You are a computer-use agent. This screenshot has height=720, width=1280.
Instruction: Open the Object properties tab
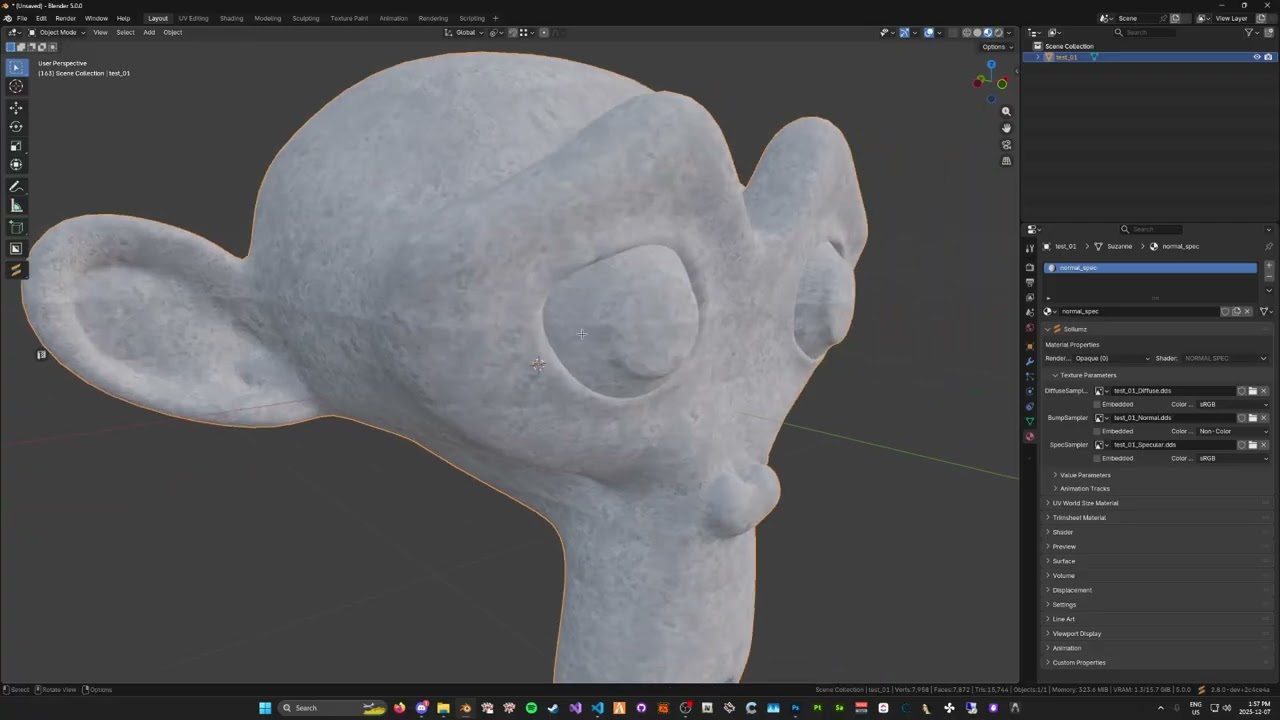click(1030, 346)
